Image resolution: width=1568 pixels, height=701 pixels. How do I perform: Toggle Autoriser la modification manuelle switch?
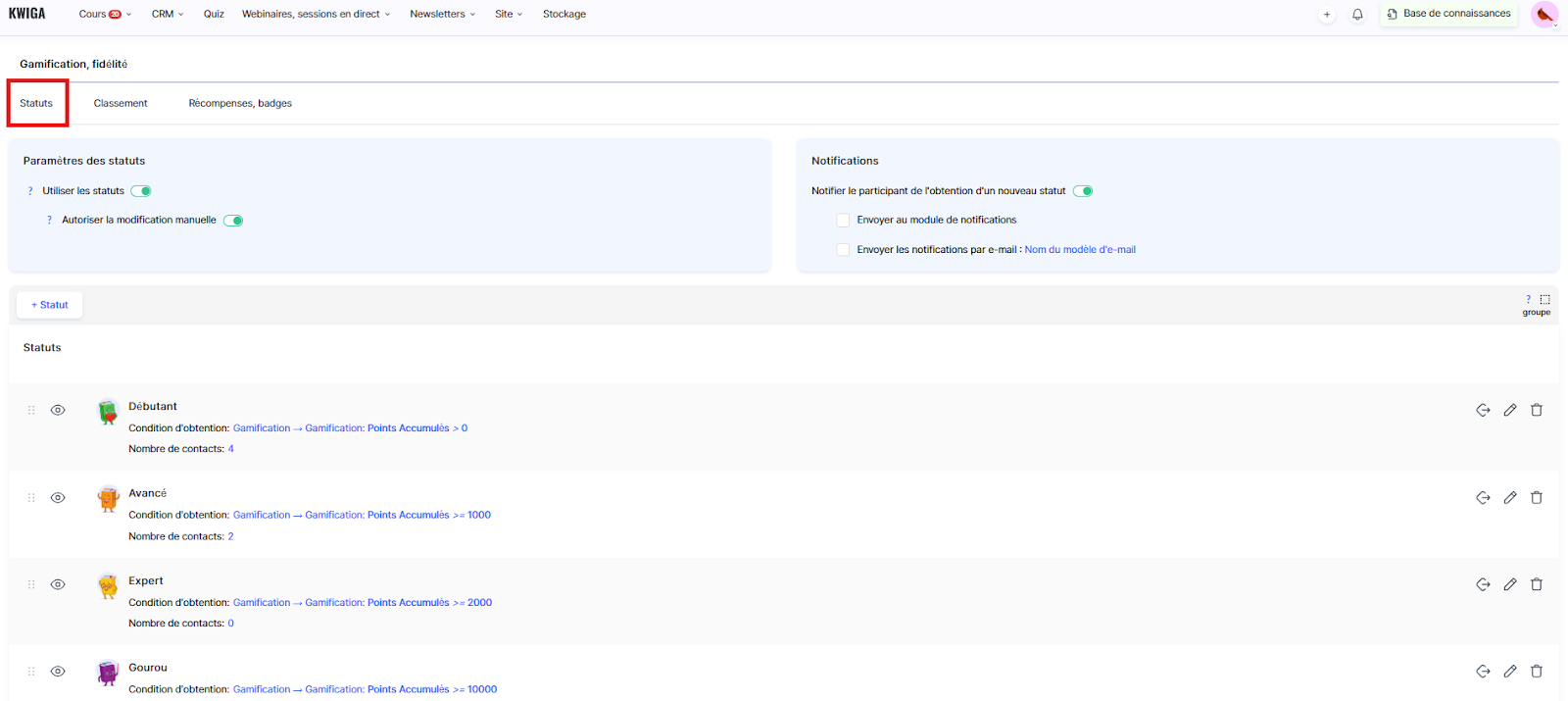(233, 221)
